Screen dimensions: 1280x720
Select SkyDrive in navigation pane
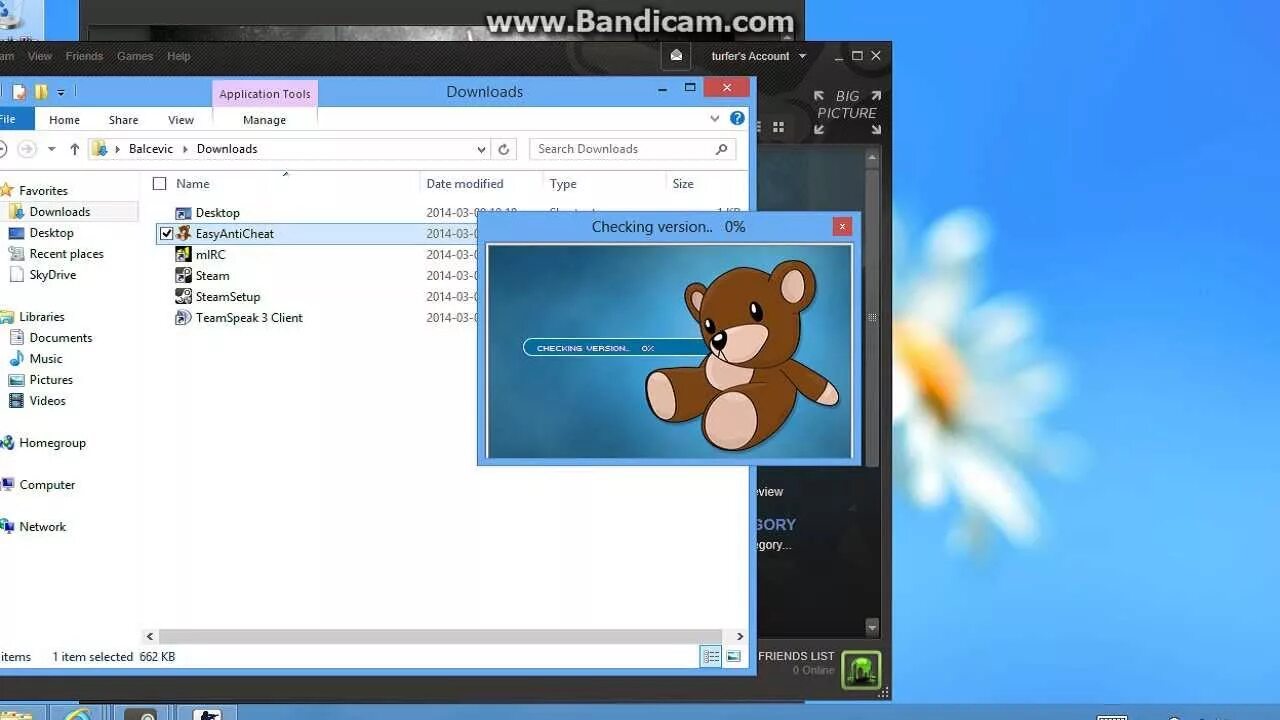52,274
